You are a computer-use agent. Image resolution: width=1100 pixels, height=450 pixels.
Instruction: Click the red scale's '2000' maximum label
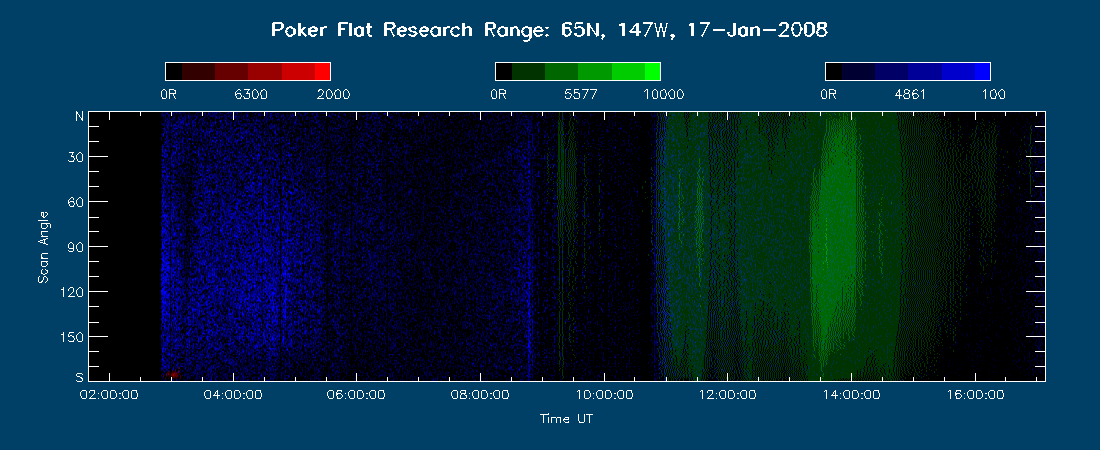click(x=333, y=95)
